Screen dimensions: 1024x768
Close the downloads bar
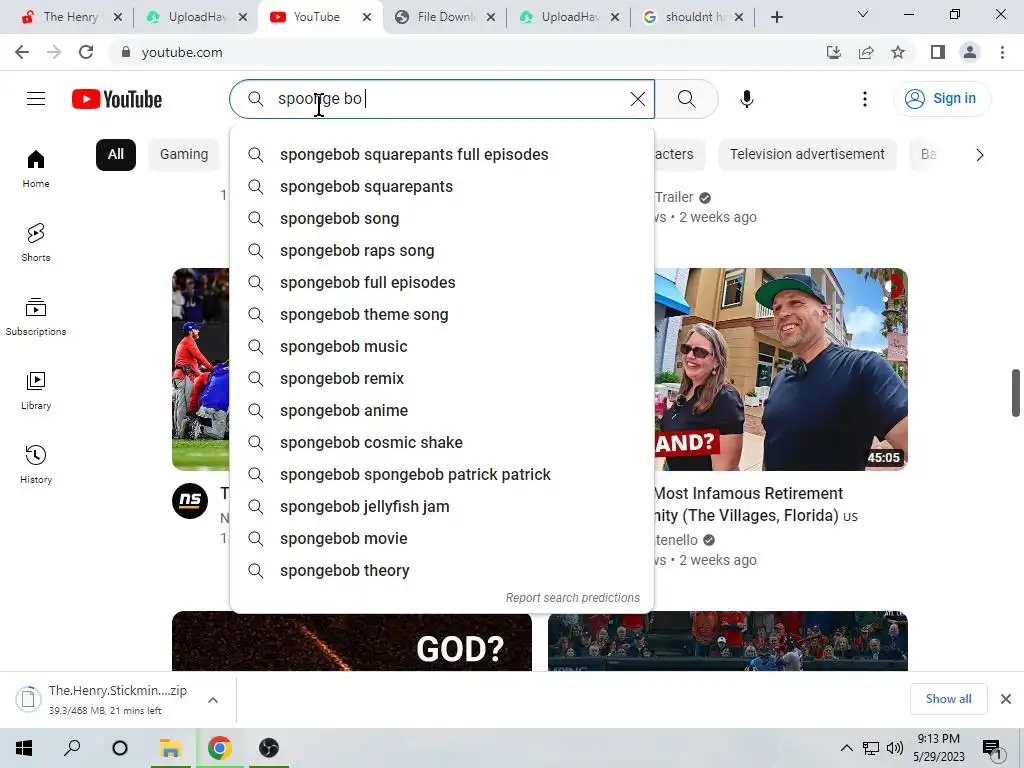(x=1006, y=699)
